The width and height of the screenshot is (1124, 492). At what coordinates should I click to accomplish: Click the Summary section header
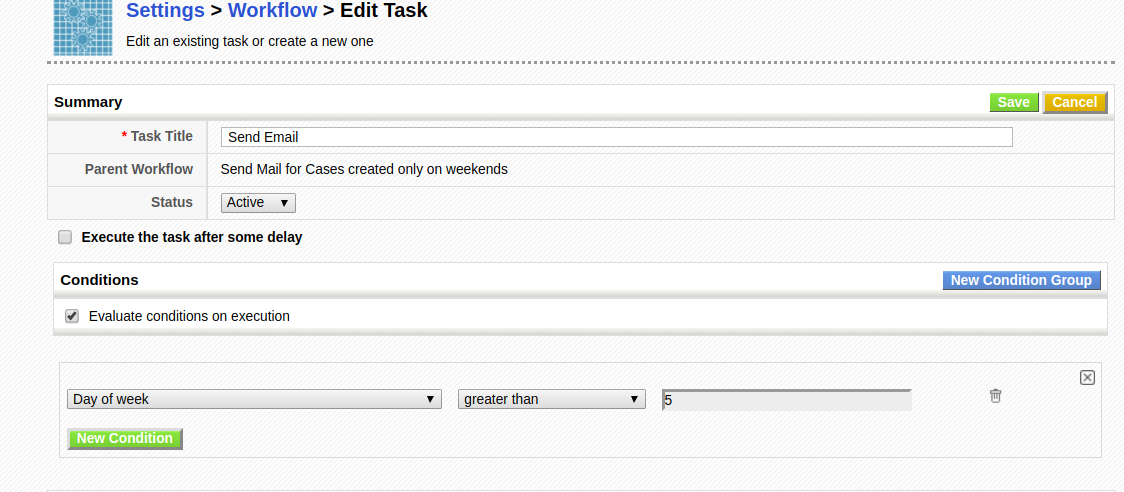88,102
